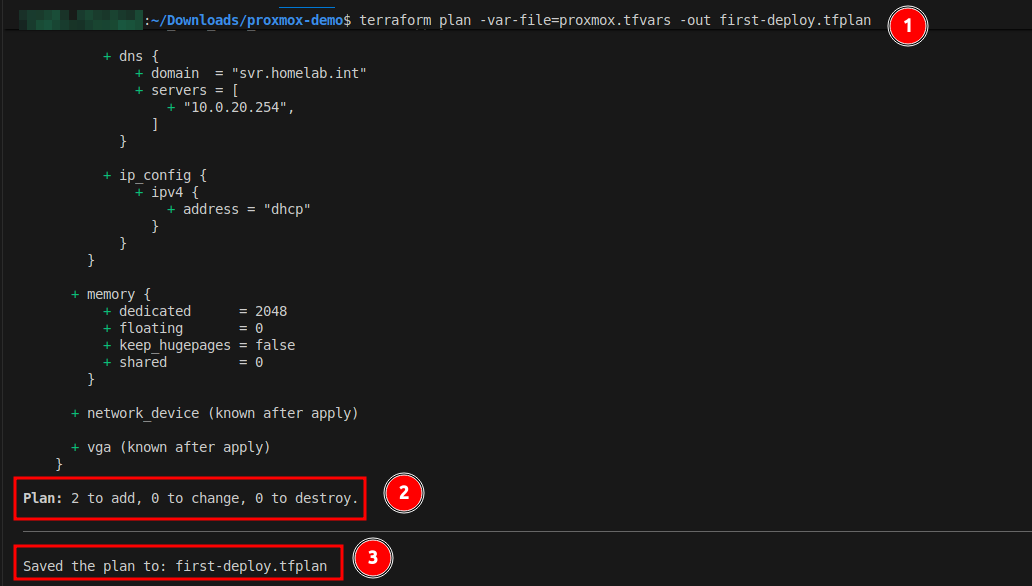
Task: Click the highlighted Plan summary box
Action: tap(190, 497)
